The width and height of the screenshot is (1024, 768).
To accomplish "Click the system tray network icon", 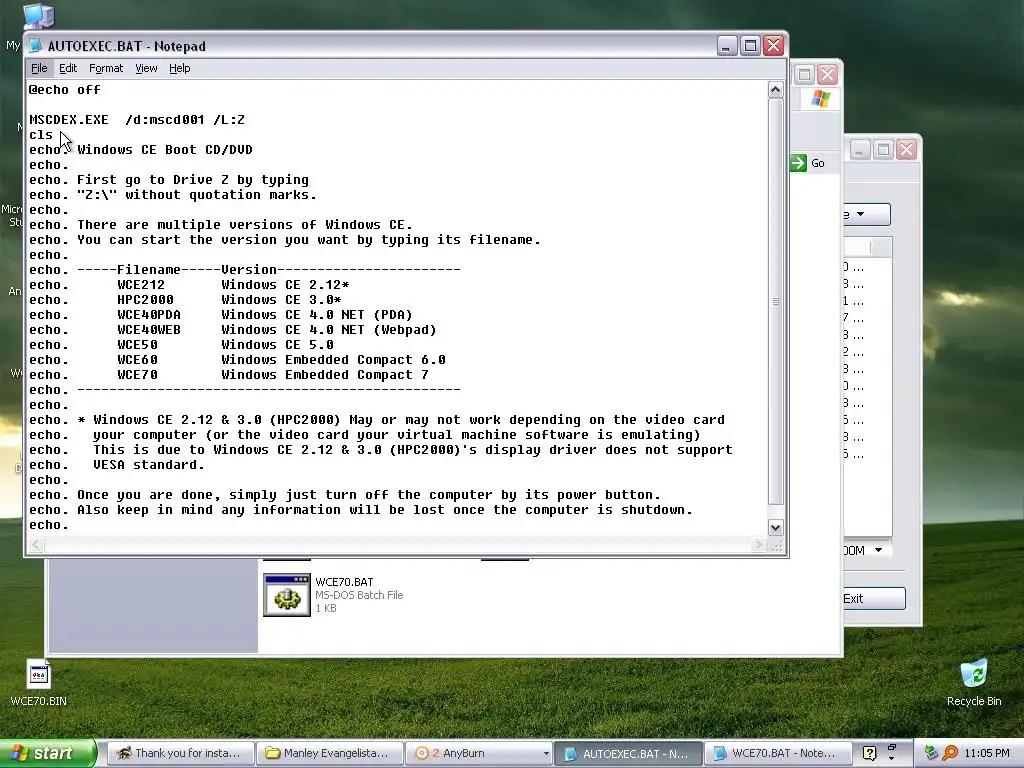I will point(932,753).
